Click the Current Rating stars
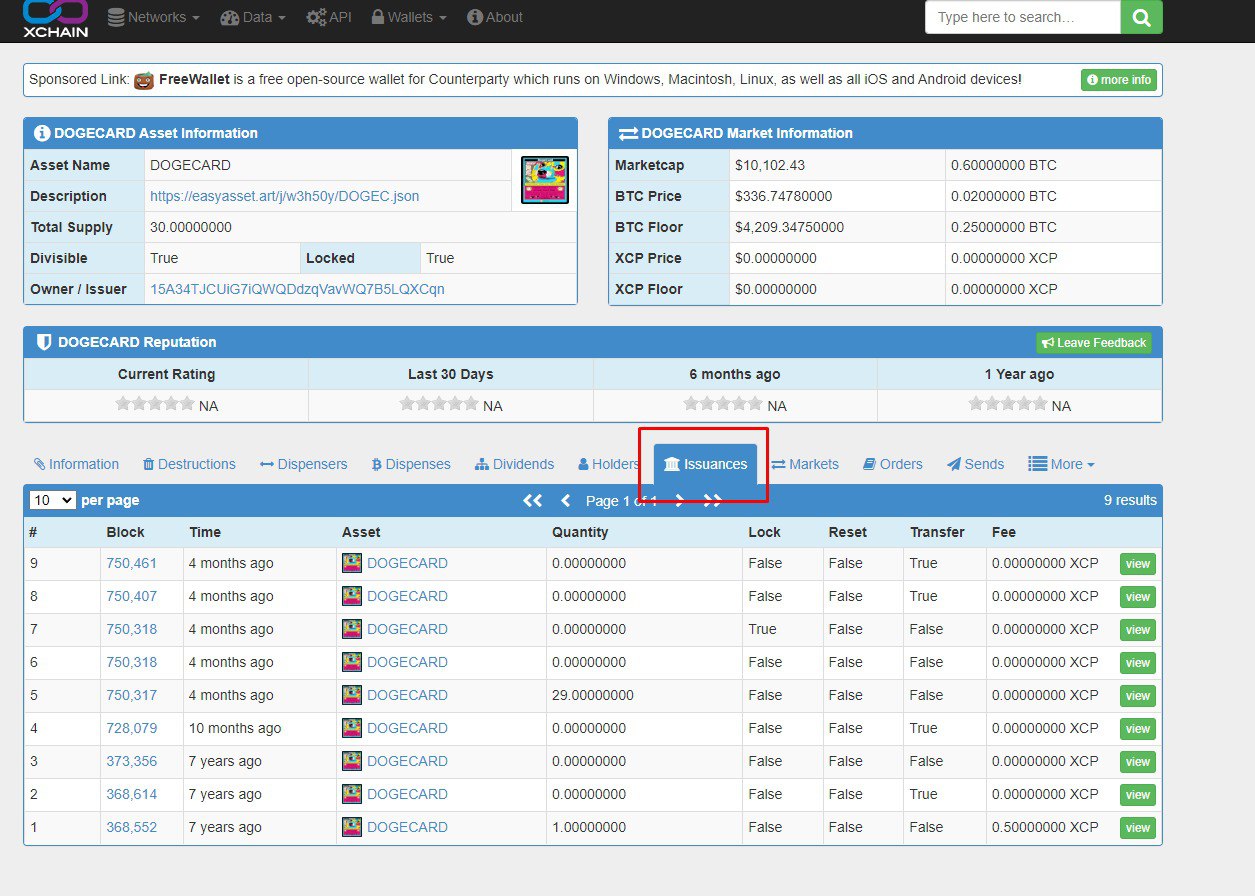Image resolution: width=1255 pixels, height=896 pixels. coord(155,404)
